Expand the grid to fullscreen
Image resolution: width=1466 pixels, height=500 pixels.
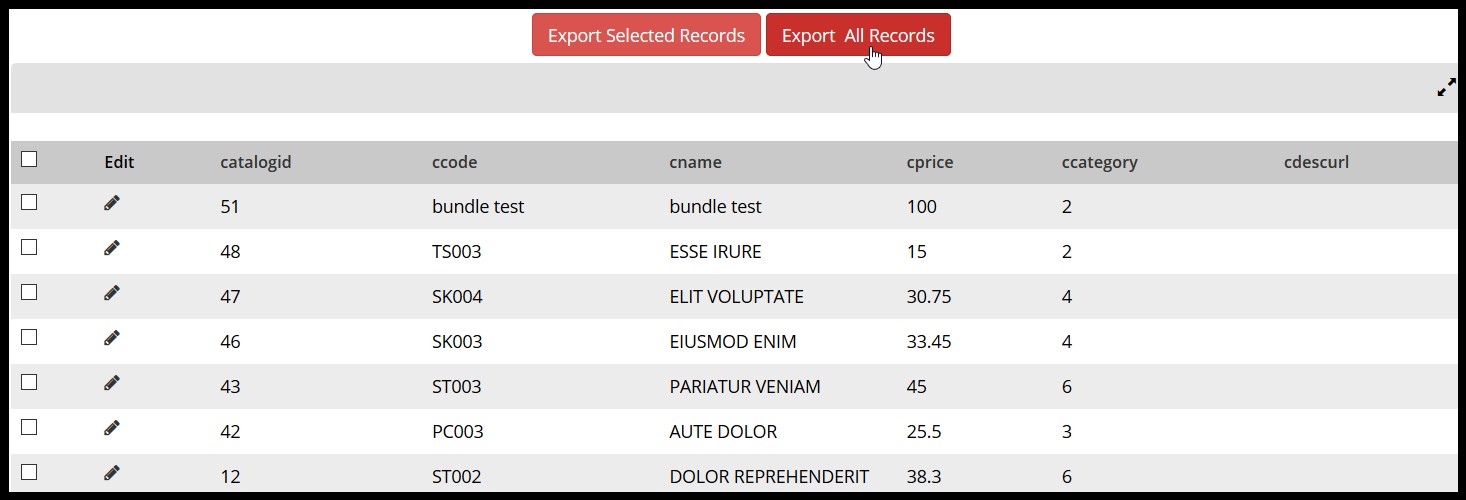(1446, 88)
